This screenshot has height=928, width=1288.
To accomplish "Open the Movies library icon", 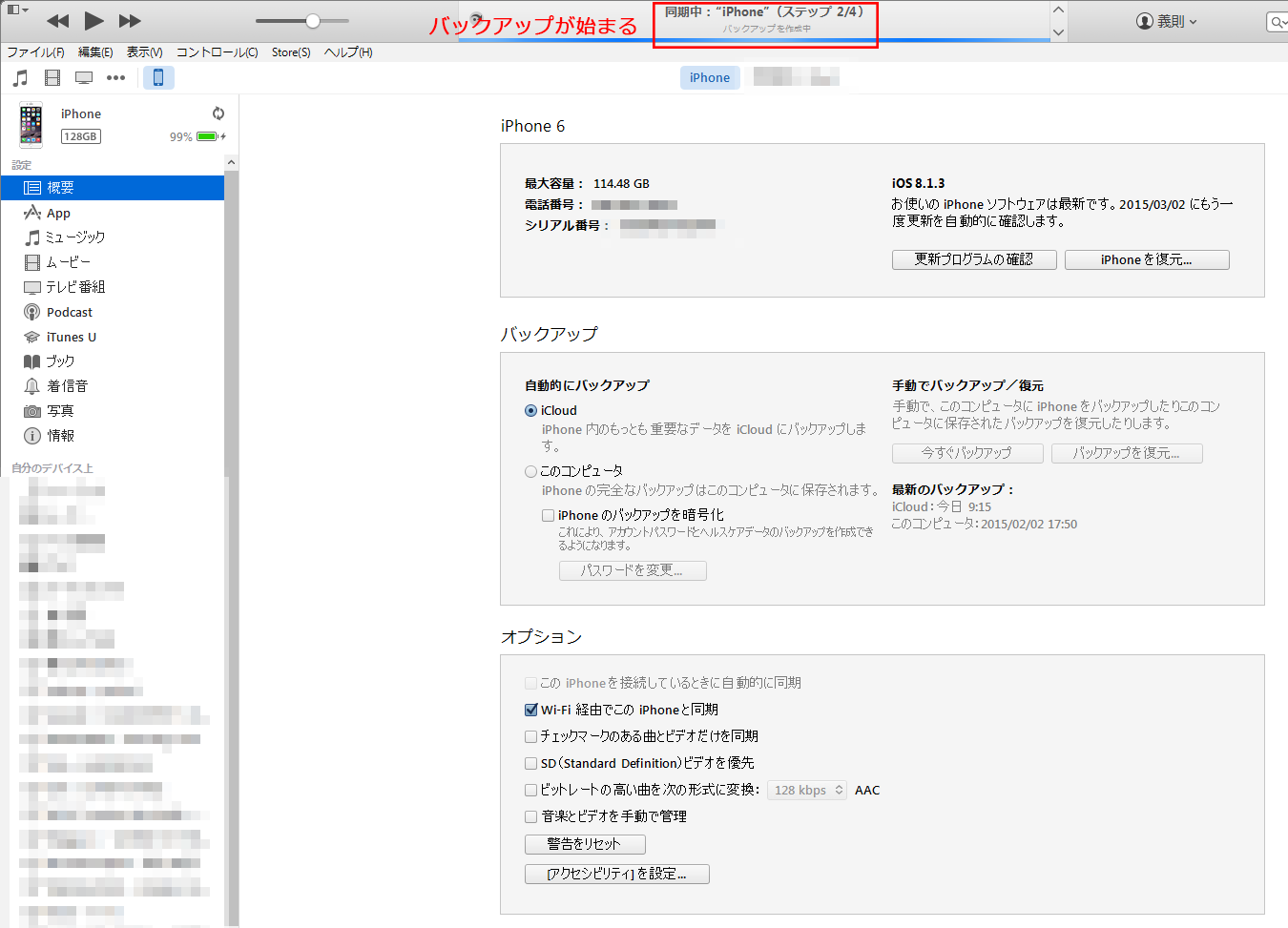I will [x=52, y=77].
